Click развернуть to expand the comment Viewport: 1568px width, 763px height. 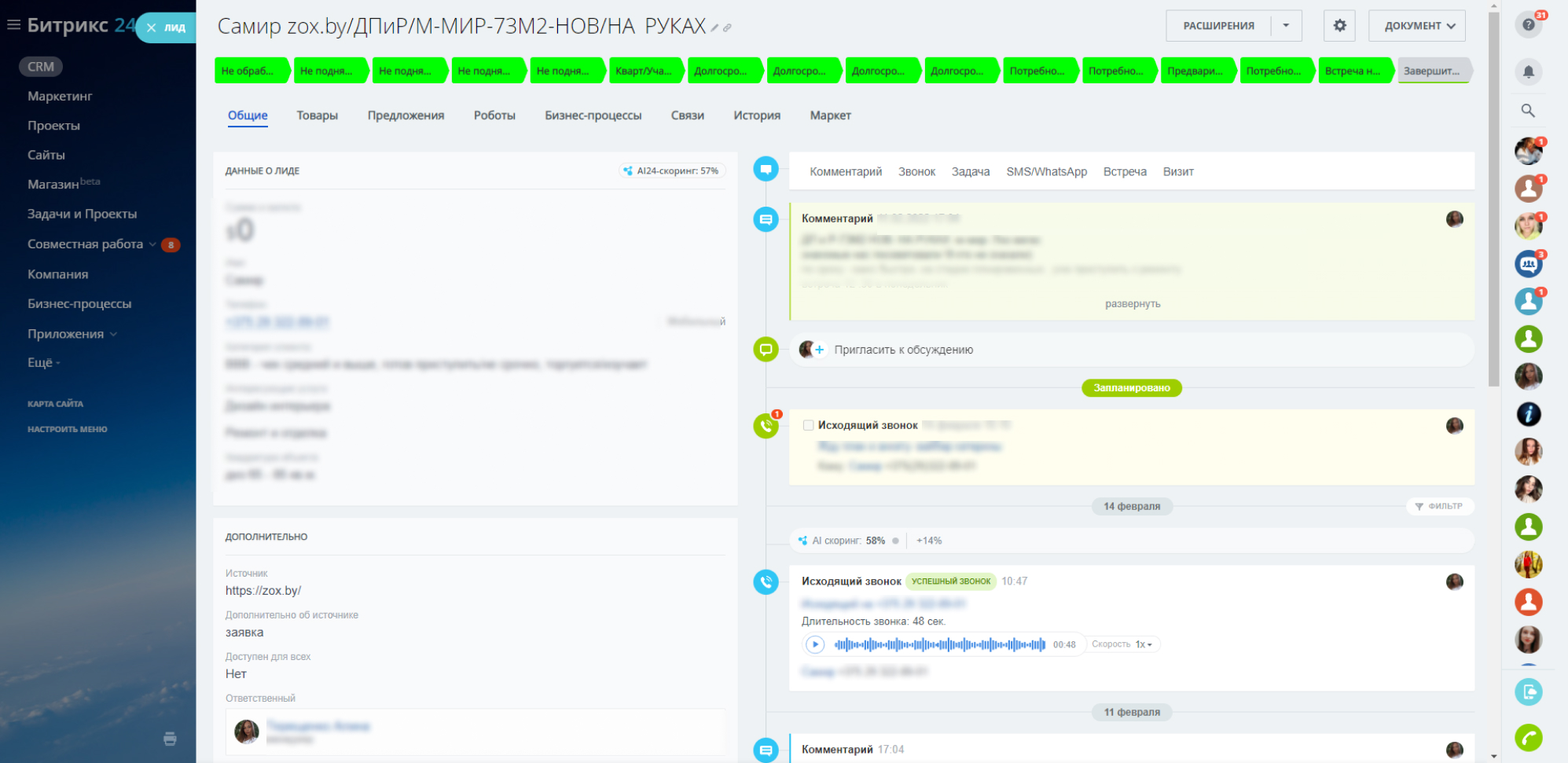1132,304
